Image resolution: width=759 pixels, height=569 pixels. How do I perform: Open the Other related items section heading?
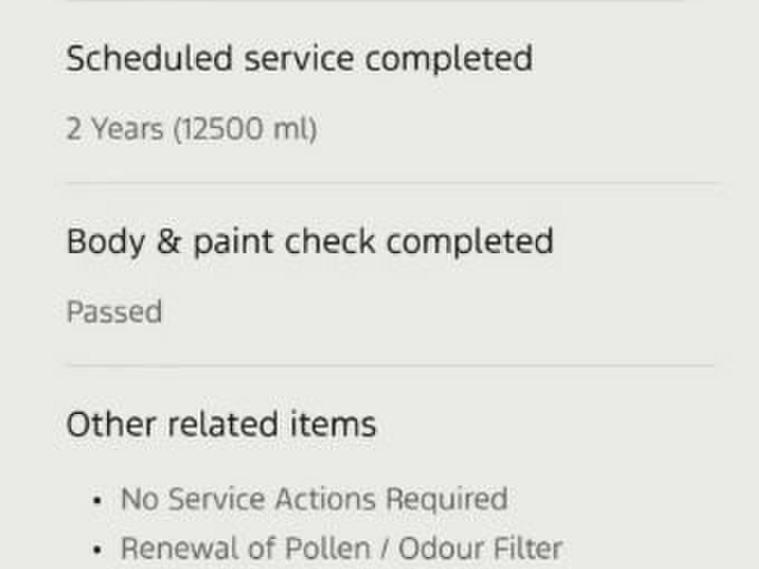[221, 425]
